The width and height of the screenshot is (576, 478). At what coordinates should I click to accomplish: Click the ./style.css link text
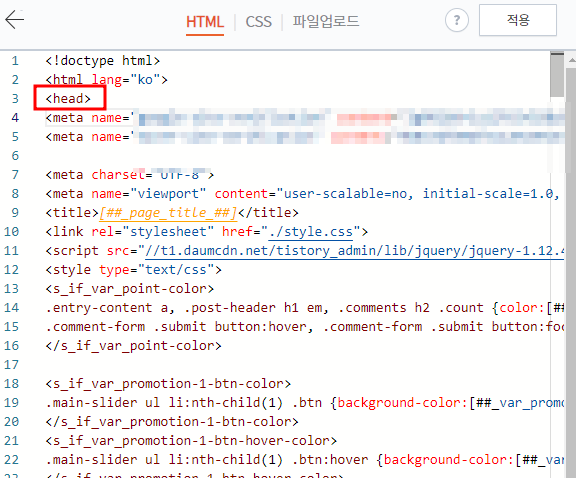tap(311, 232)
